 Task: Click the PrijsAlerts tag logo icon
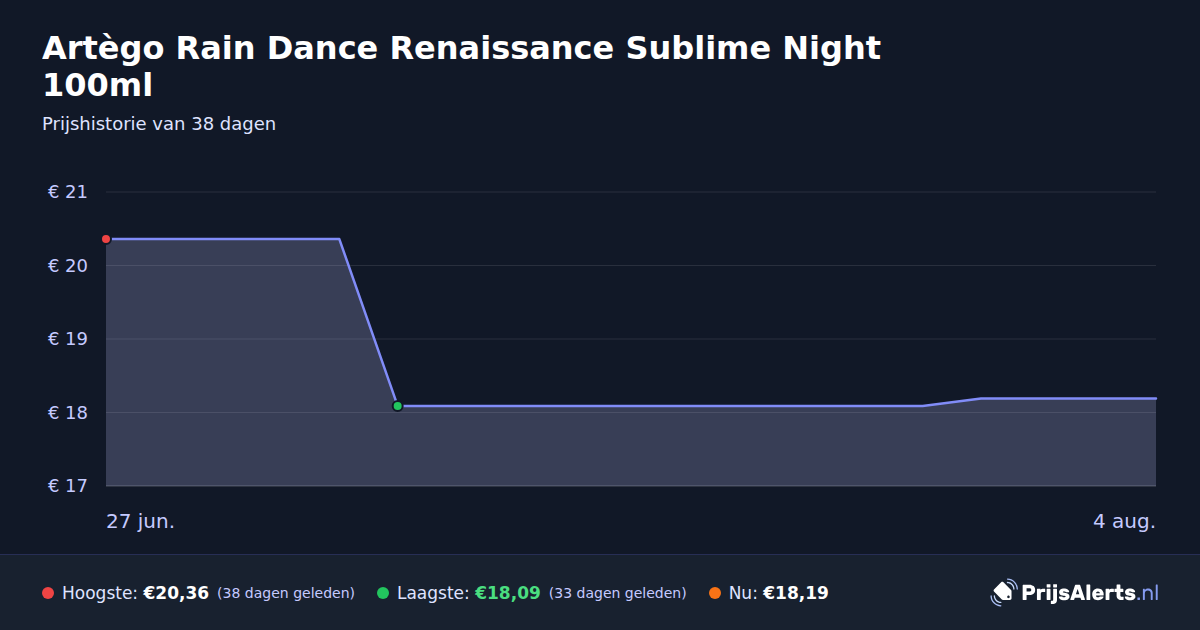pos(1003,593)
